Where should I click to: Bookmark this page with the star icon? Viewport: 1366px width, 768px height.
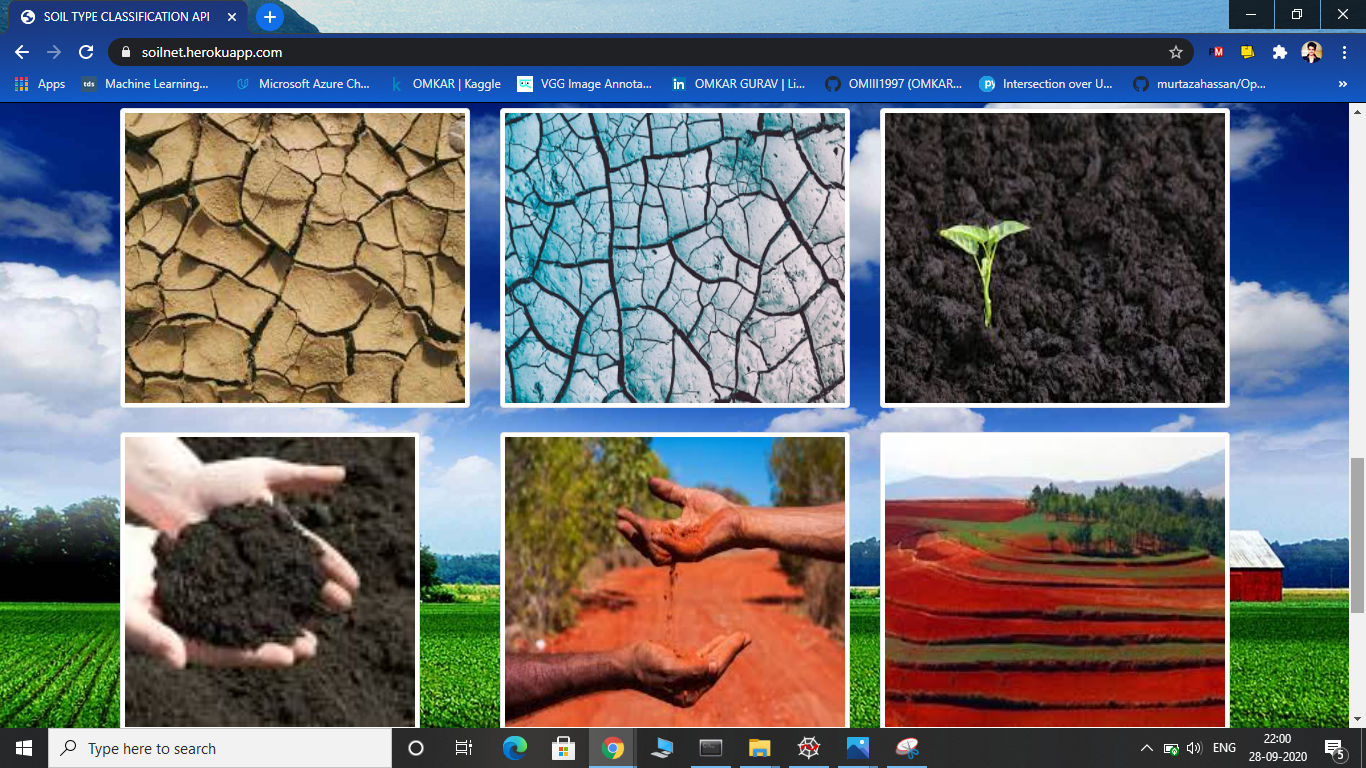pos(1176,52)
